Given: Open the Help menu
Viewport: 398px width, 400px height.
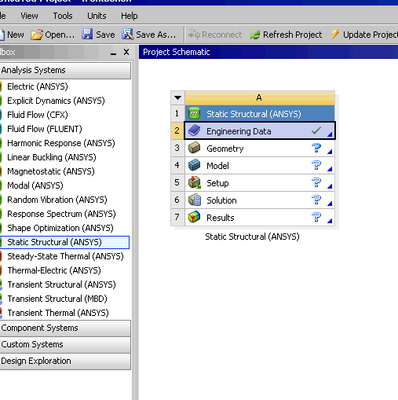Looking at the screenshot, I should [x=129, y=16].
